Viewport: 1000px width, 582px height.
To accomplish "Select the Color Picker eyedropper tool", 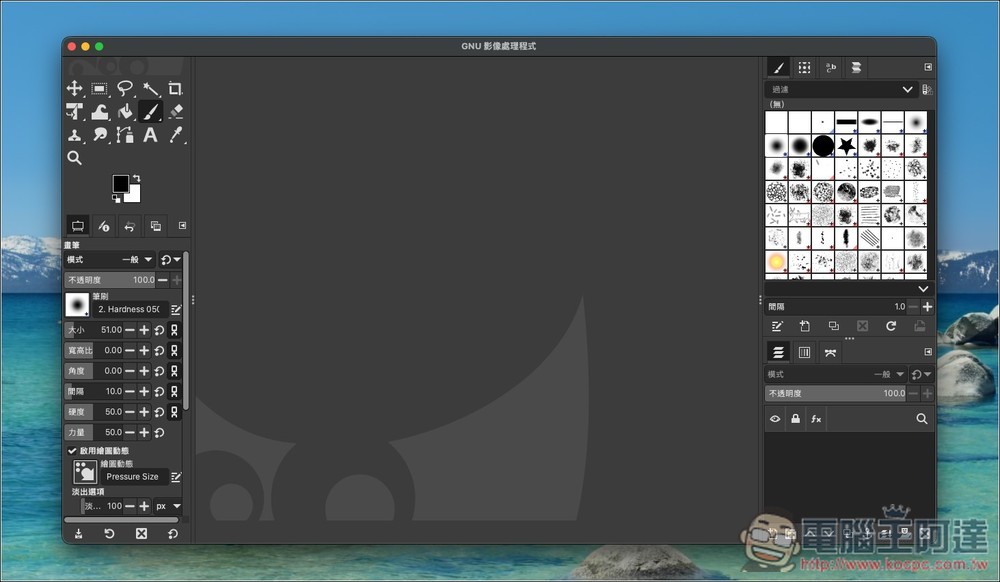I will [x=175, y=135].
